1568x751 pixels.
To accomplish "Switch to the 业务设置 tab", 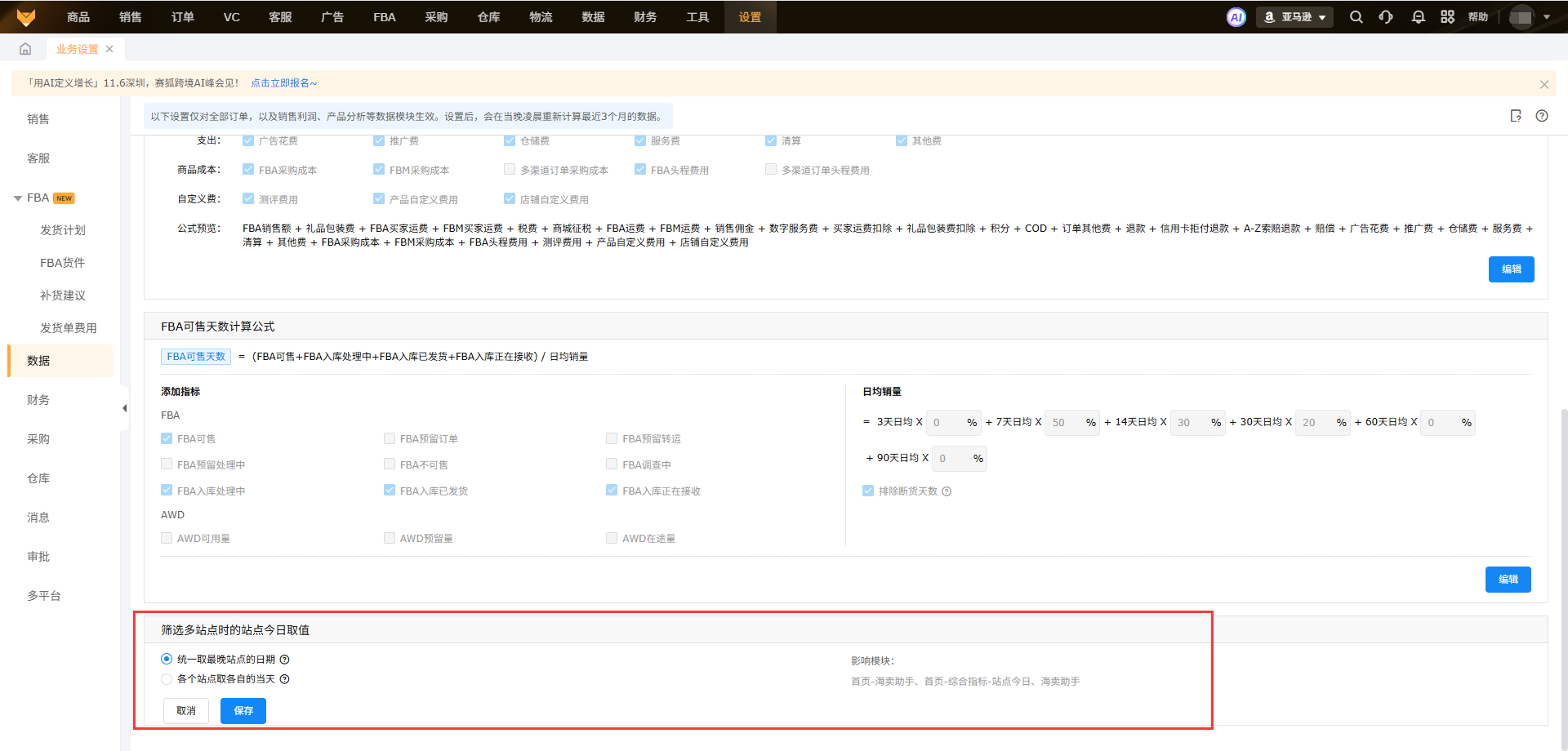I will click(77, 49).
